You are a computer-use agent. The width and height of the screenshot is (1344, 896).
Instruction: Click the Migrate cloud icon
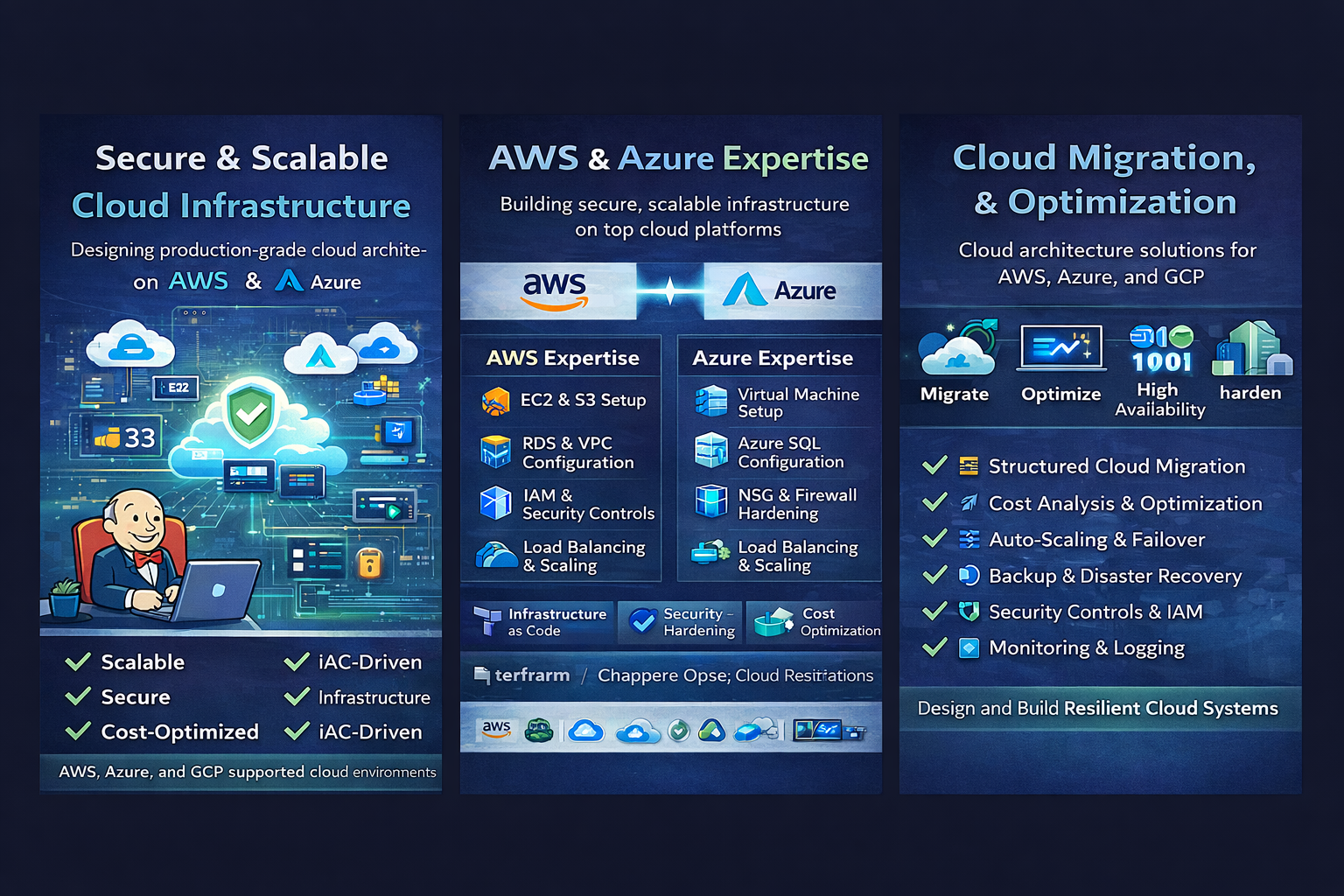tap(957, 349)
